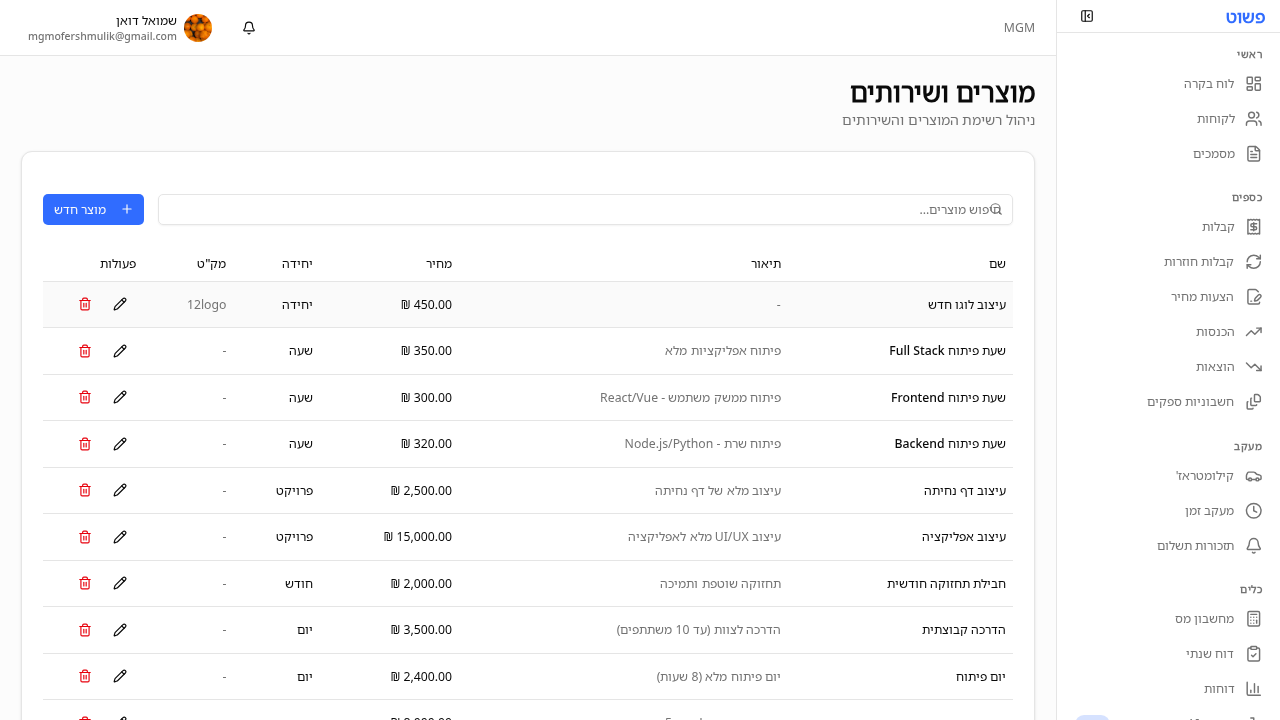Open the notifications bell icon
The image size is (1280, 720).
pyautogui.click(x=248, y=28)
